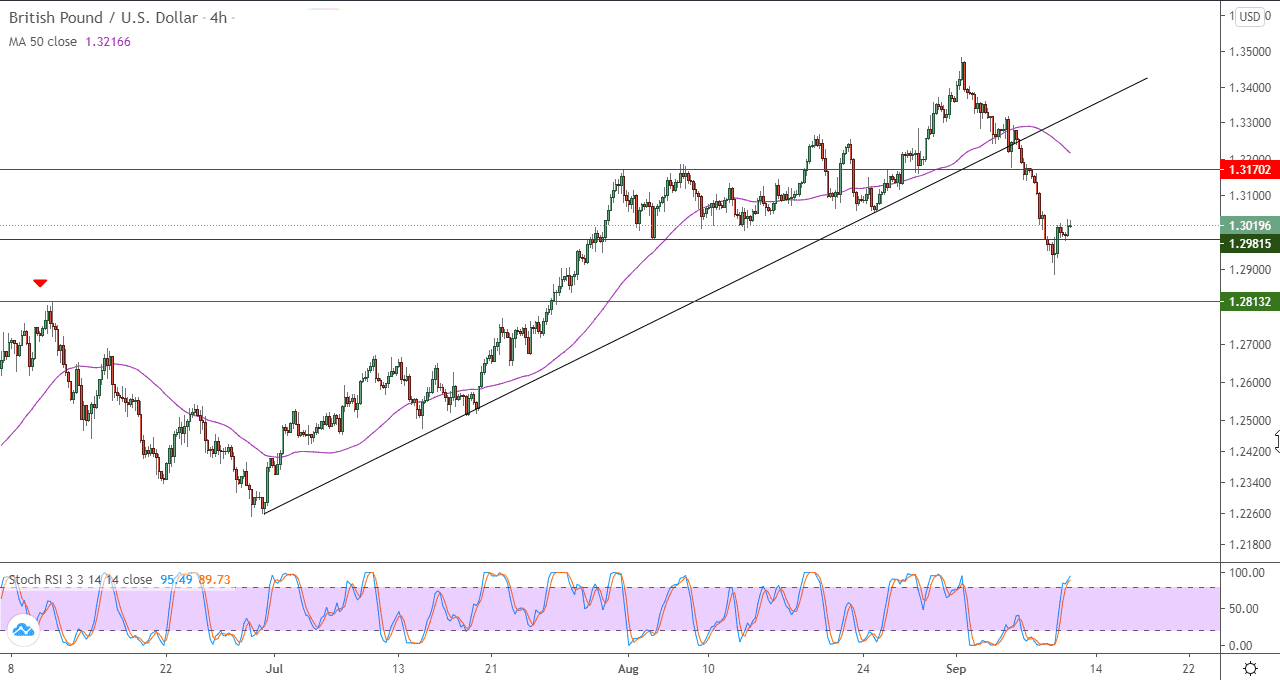Click the 24 date label on time axis
Screen dimensions: 1280x680
click(862, 668)
